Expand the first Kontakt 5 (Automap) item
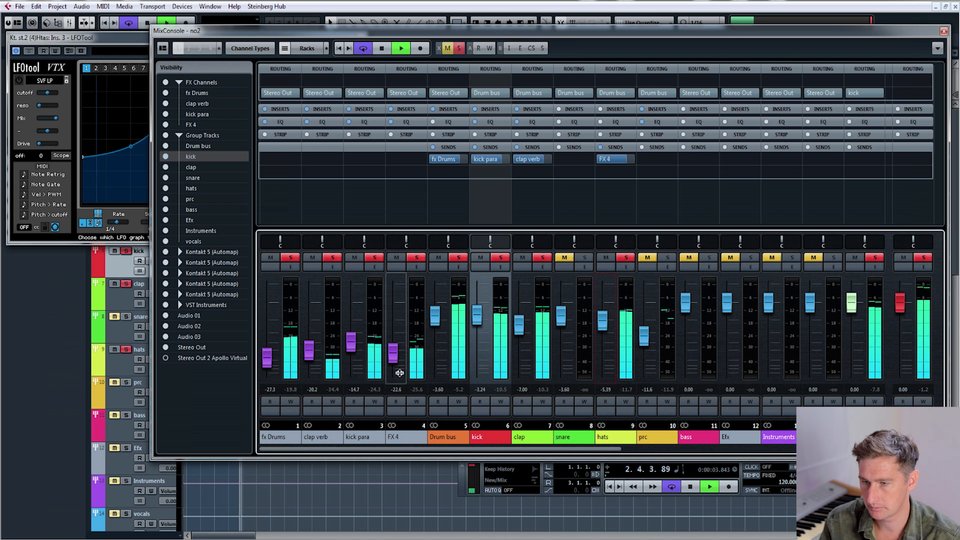This screenshot has width=960, height=540. (180, 252)
